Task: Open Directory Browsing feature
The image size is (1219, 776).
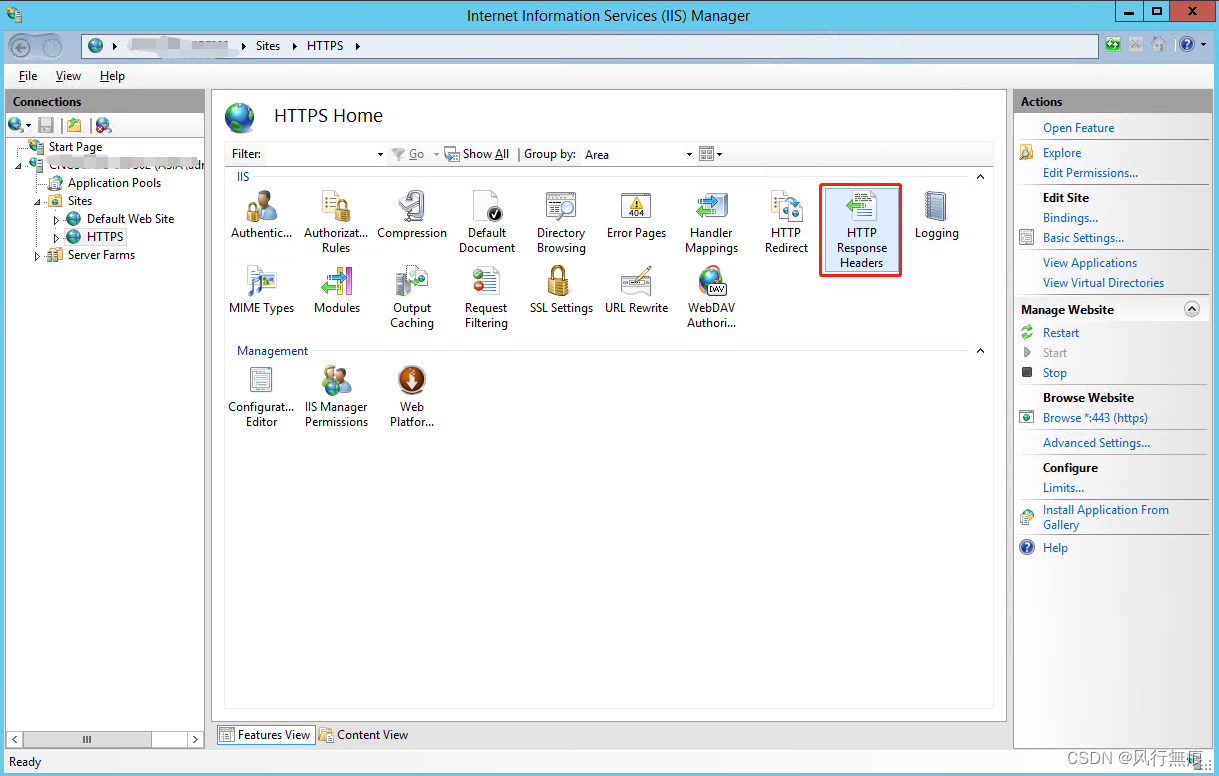Action: 561,222
